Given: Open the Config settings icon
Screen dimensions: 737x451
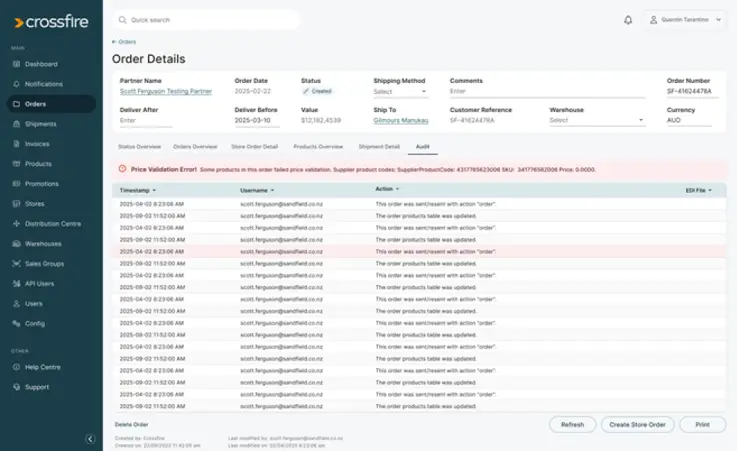Looking at the screenshot, I should coord(16,323).
